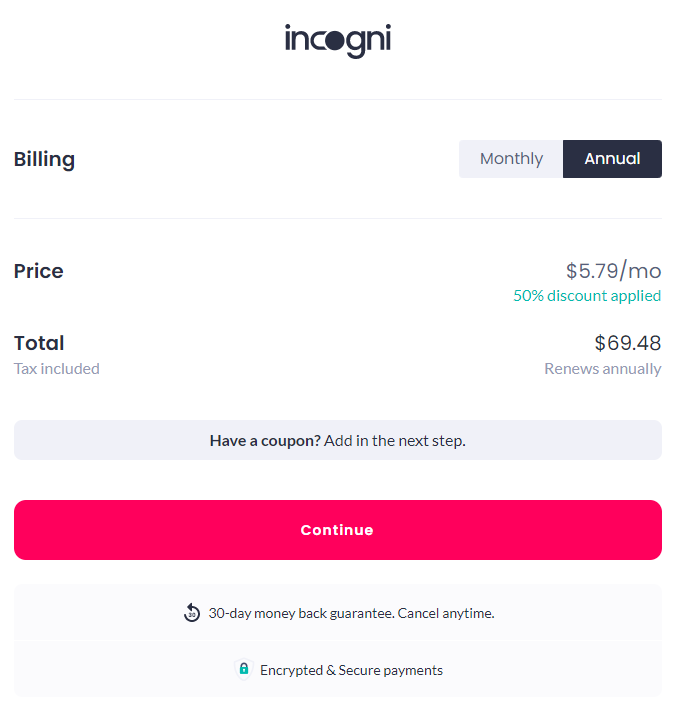Viewport: 675px width, 710px height.
Task: Switch billing to Monthly
Action: 511,159
